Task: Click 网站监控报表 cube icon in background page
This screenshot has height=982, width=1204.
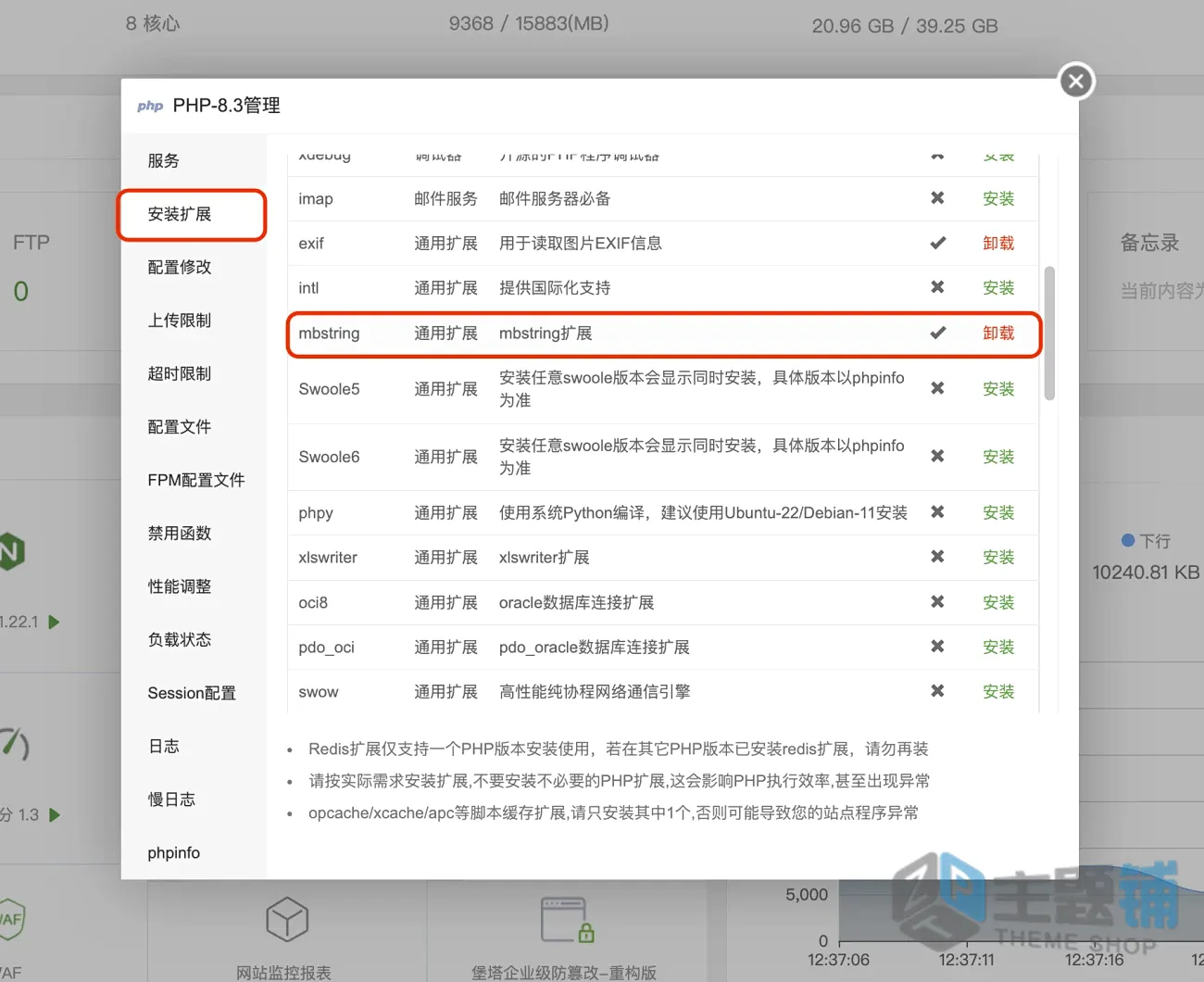Action: coord(287,920)
